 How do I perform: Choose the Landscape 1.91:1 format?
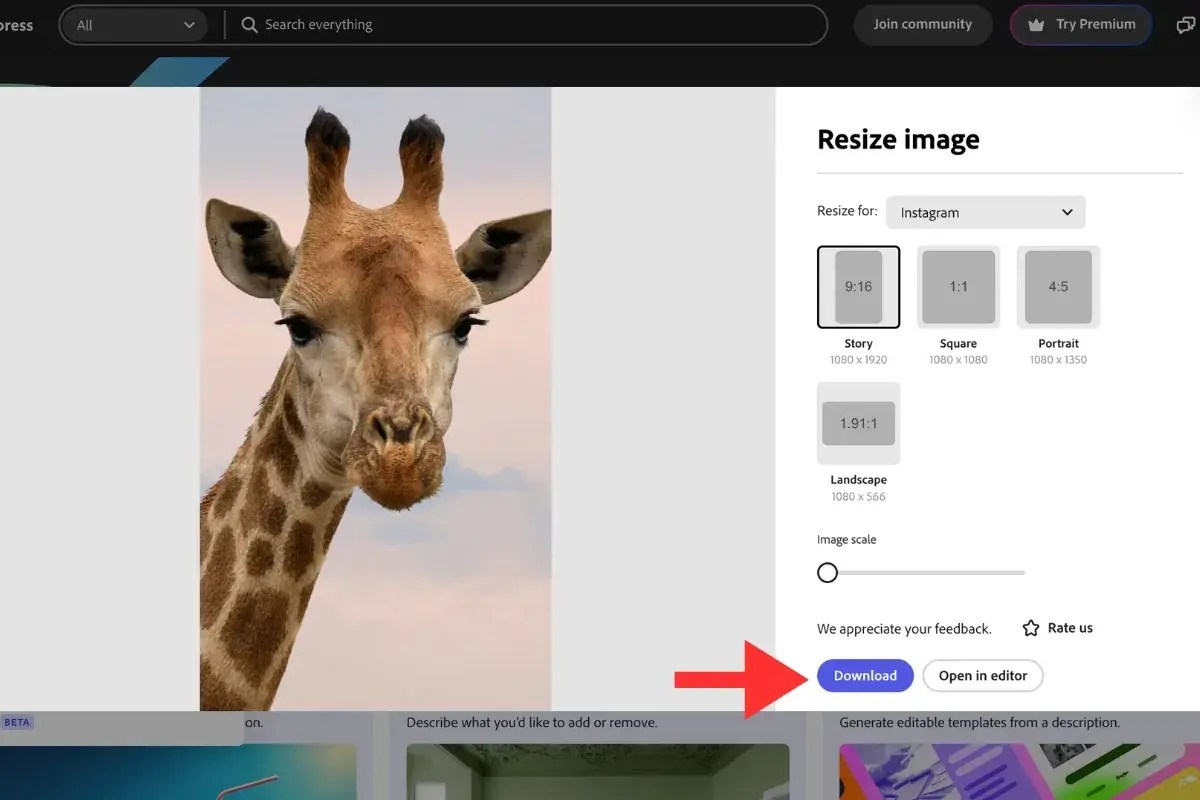pyautogui.click(x=858, y=423)
